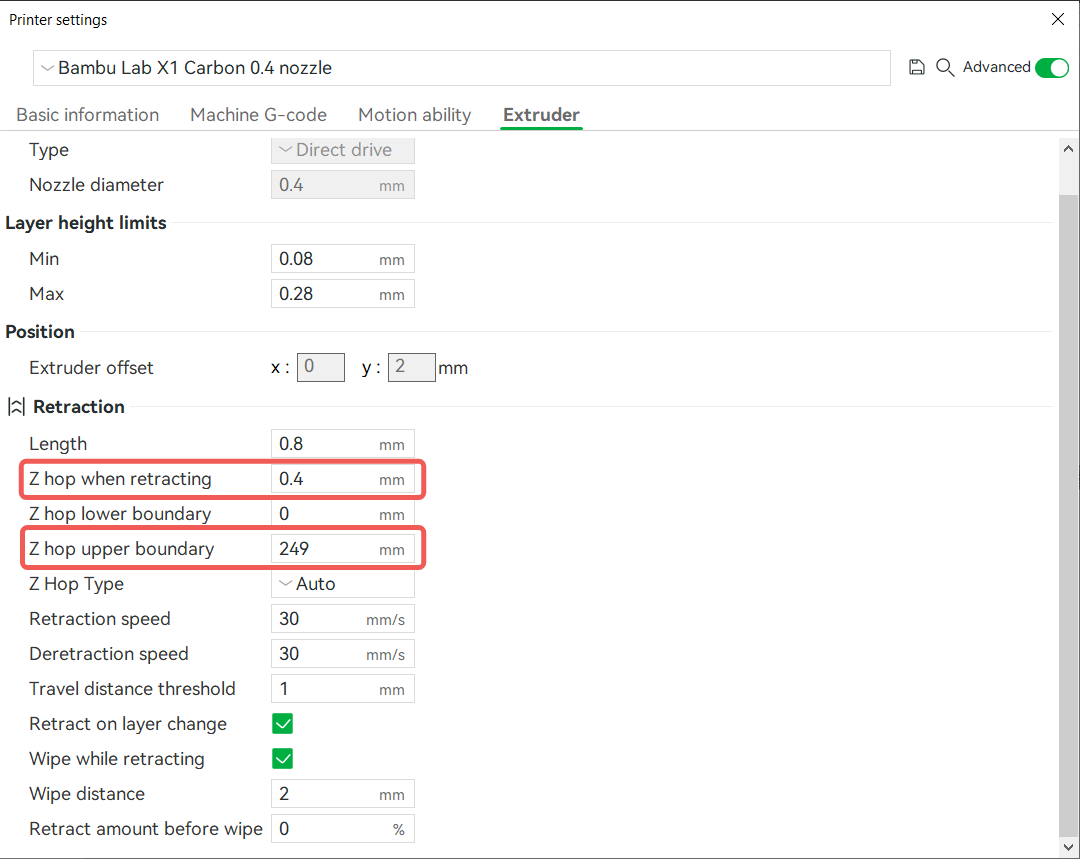Screen dimensions: 1080x859
Task: Collapse the Retraction section icon
Action: coord(16,406)
